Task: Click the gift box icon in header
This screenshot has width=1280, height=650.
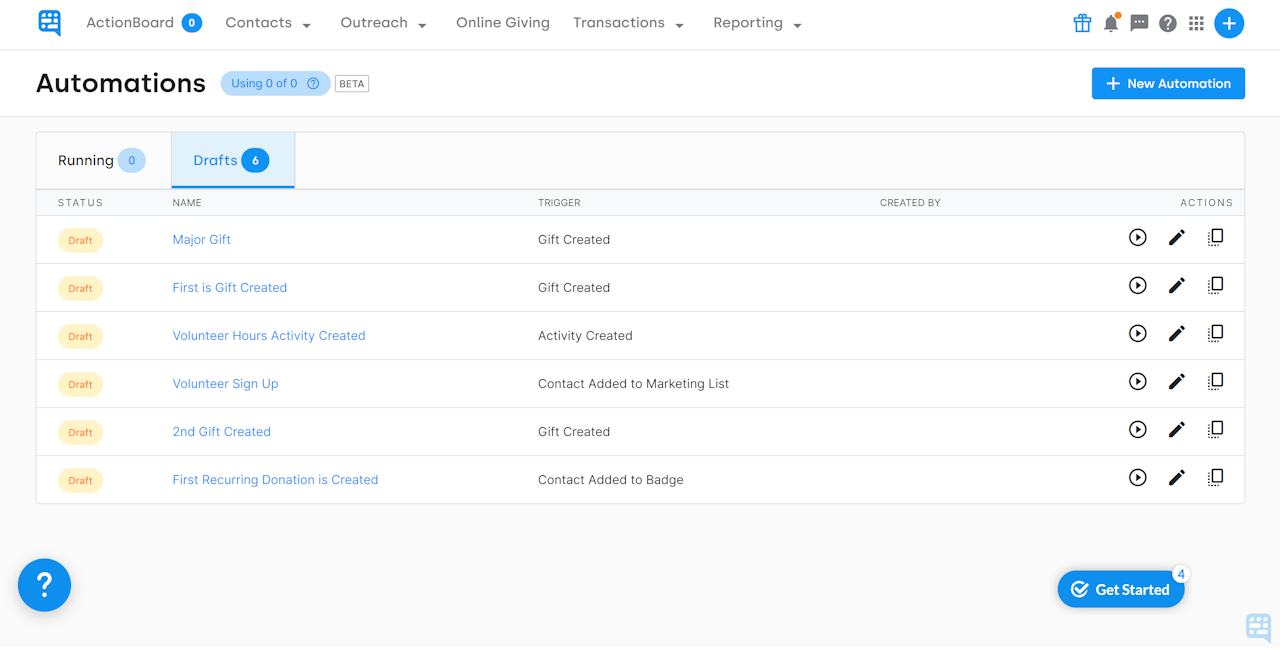Action: coord(1082,23)
